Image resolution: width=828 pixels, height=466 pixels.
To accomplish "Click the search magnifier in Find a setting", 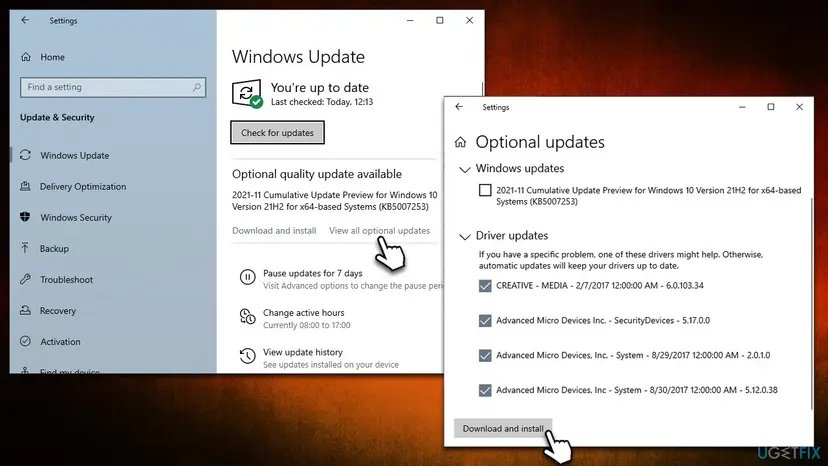I will pyautogui.click(x=196, y=87).
